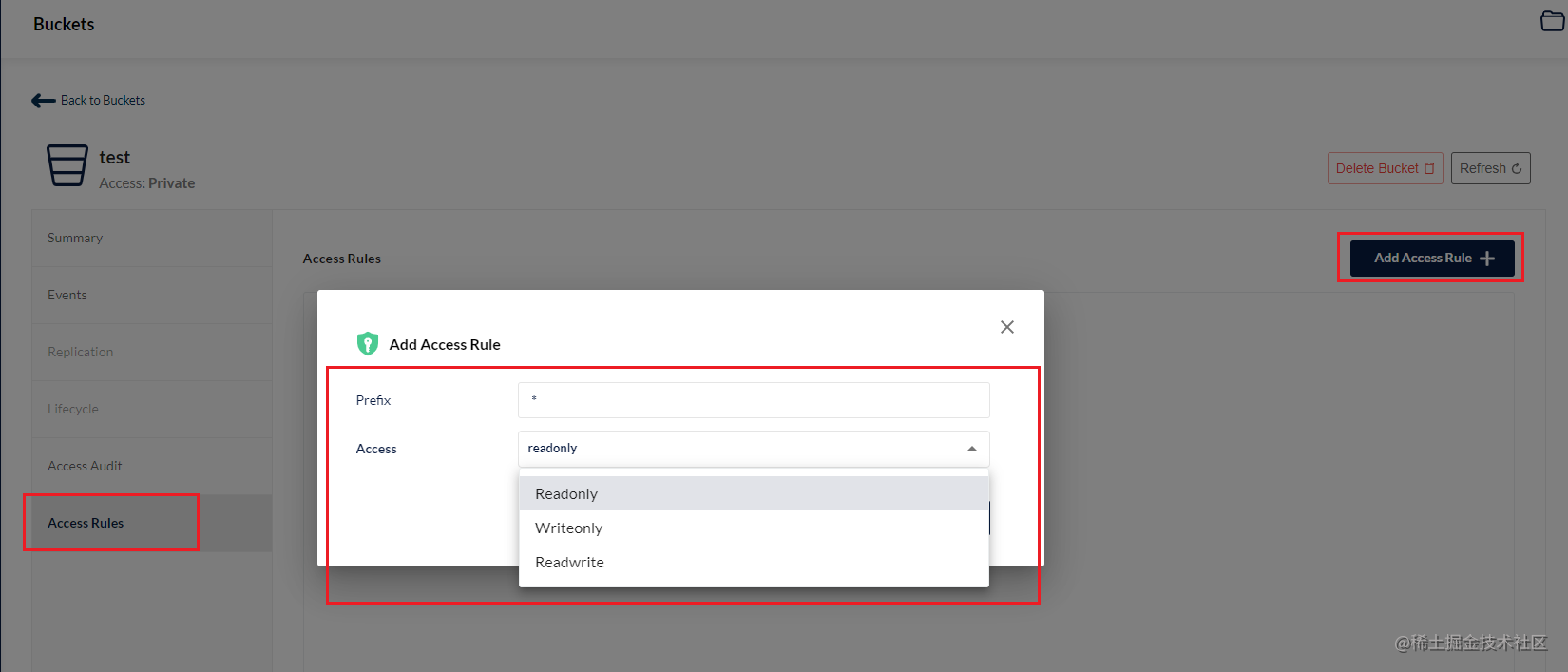Image resolution: width=1568 pixels, height=672 pixels.
Task: Open the Lifecycle tab
Action: [x=152, y=409]
